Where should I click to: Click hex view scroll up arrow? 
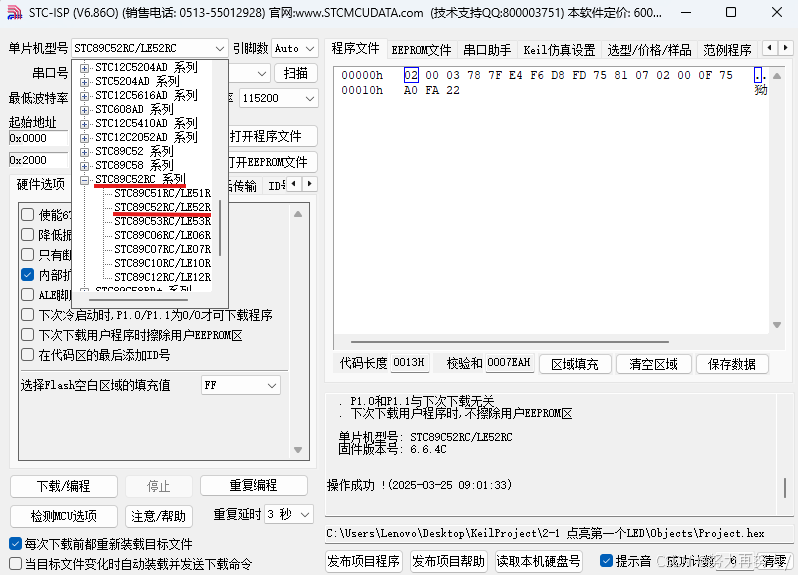coord(777,76)
